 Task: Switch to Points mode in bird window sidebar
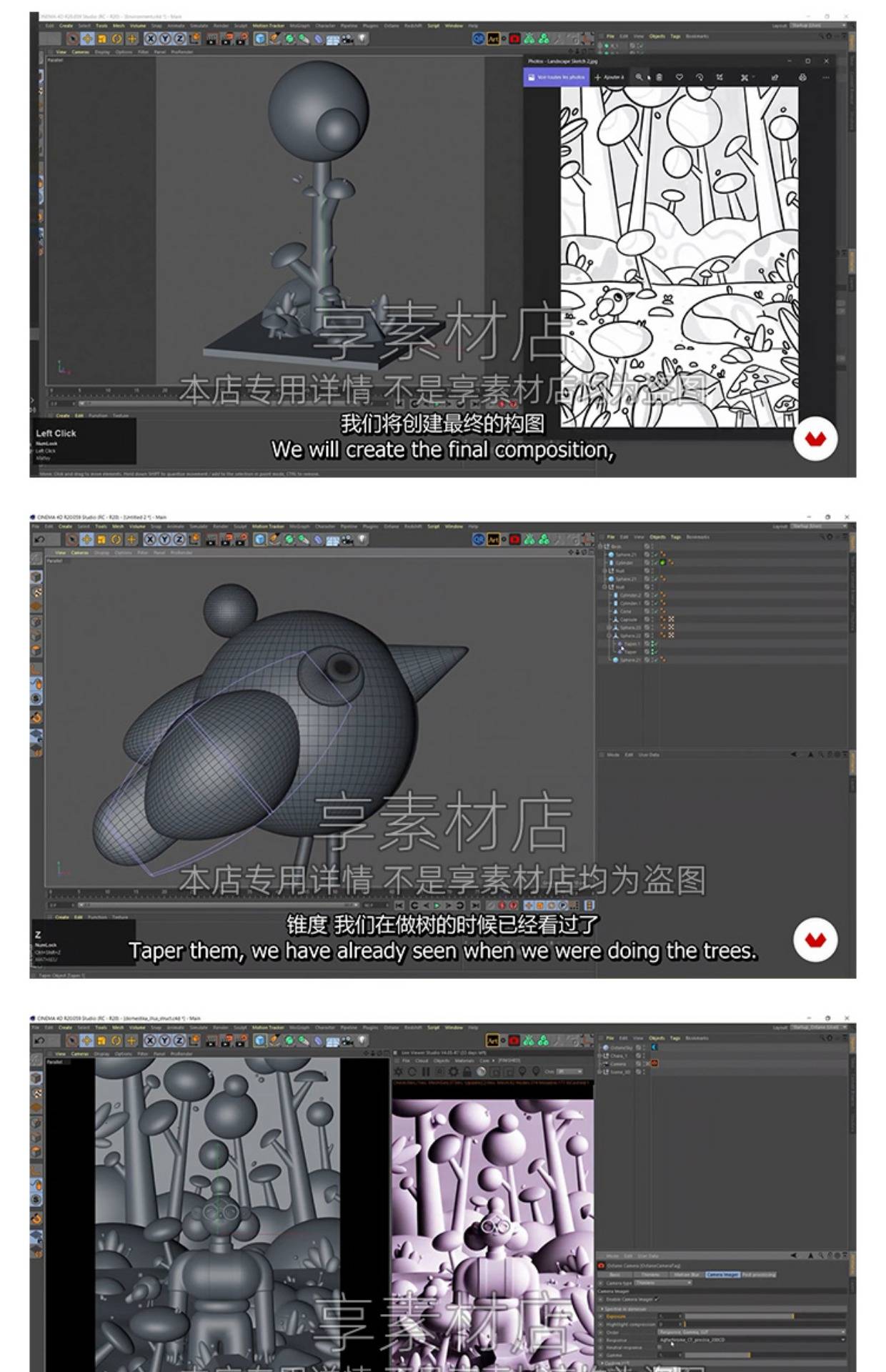coord(36,622)
